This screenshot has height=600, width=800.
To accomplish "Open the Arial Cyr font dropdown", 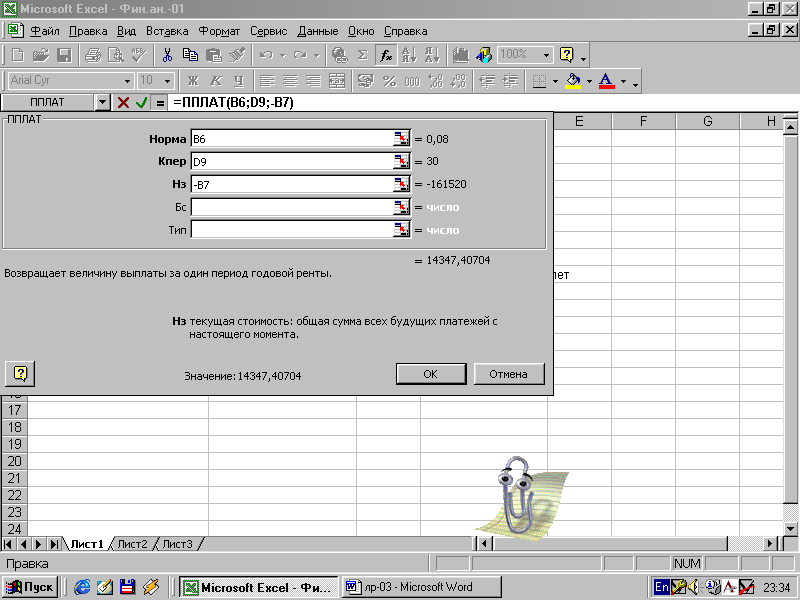I will (128, 81).
